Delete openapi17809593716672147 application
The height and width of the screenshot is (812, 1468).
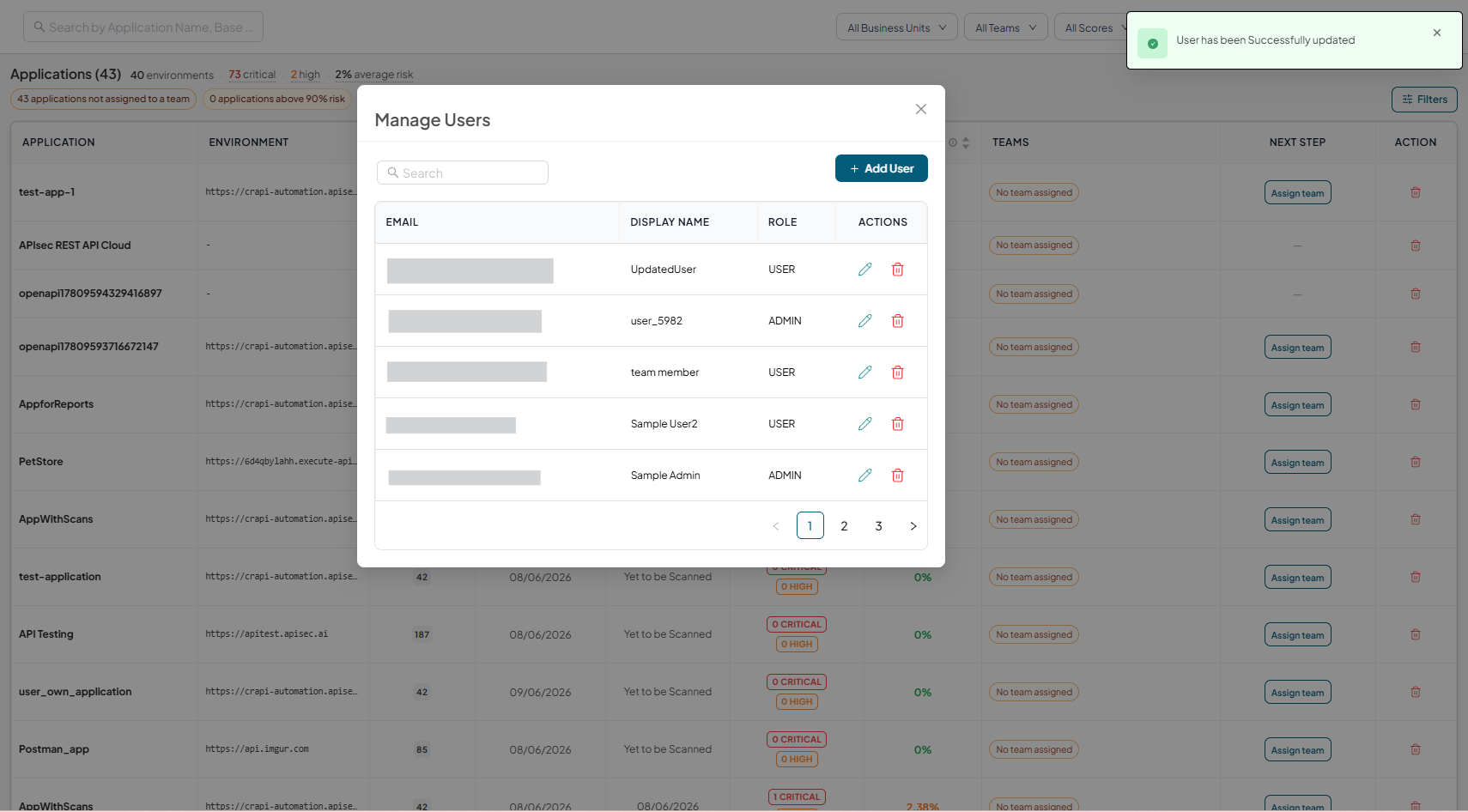[1415, 347]
